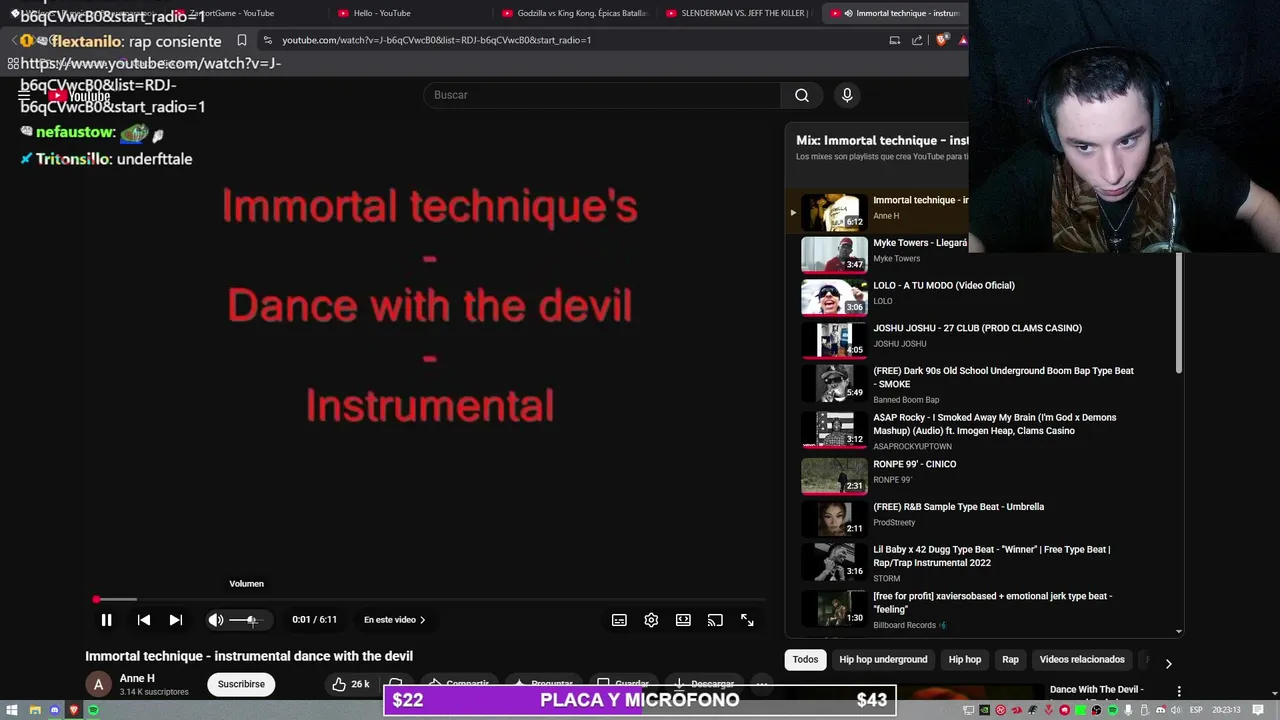Click the video progress bar
Image resolution: width=1280 pixels, height=720 pixels.
tap(430, 600)
